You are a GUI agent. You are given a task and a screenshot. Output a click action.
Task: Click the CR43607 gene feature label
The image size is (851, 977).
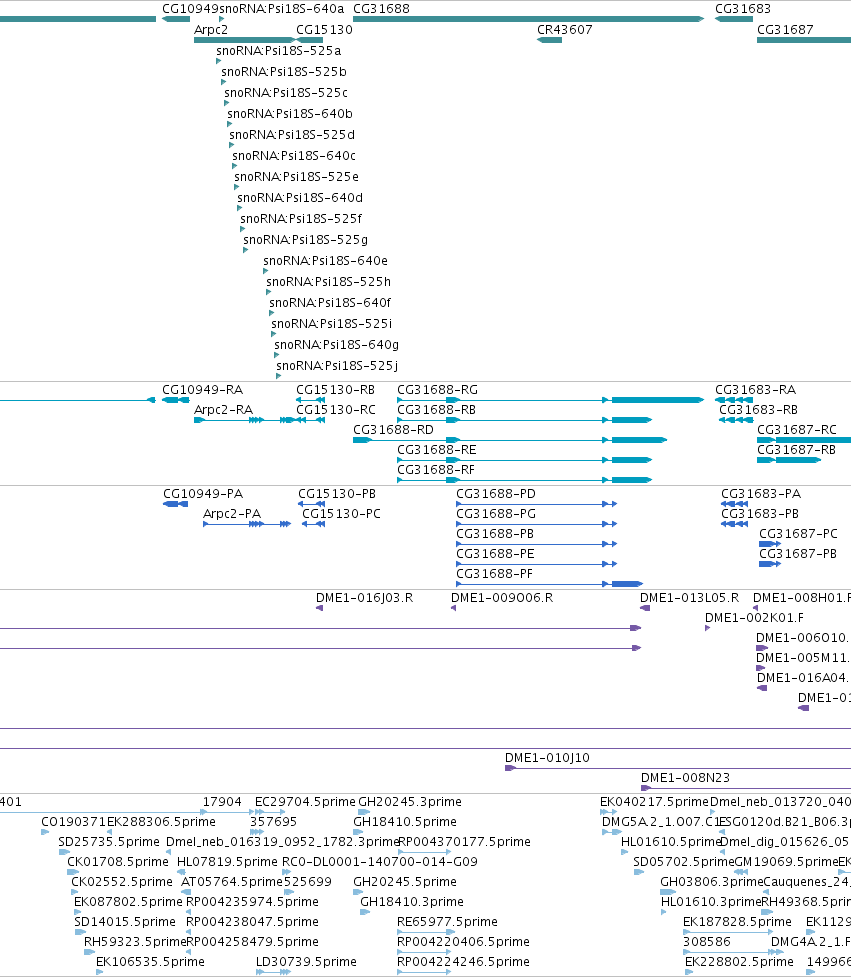click(564, 30)
